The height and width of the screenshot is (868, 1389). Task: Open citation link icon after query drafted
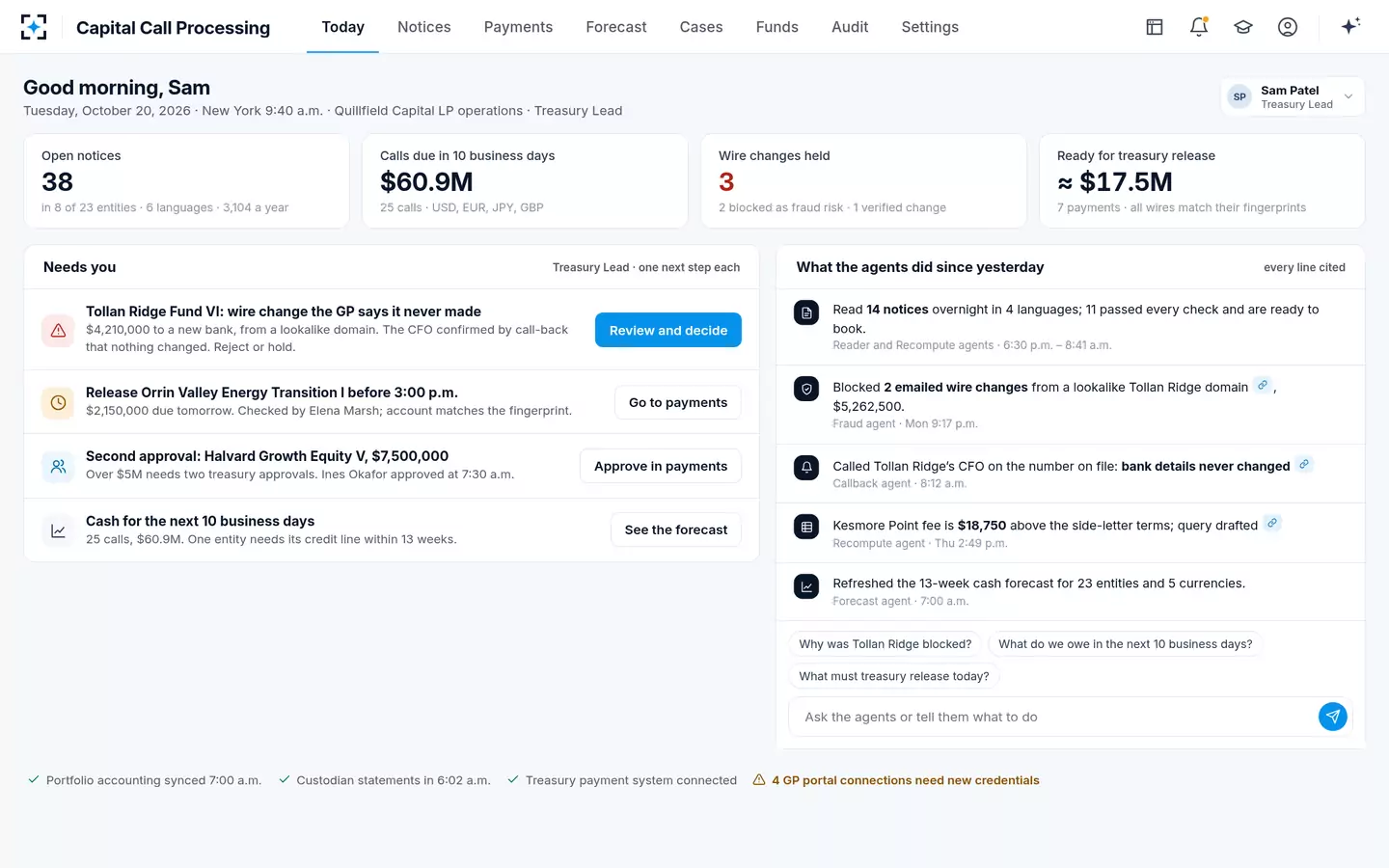pos(1272,523)
